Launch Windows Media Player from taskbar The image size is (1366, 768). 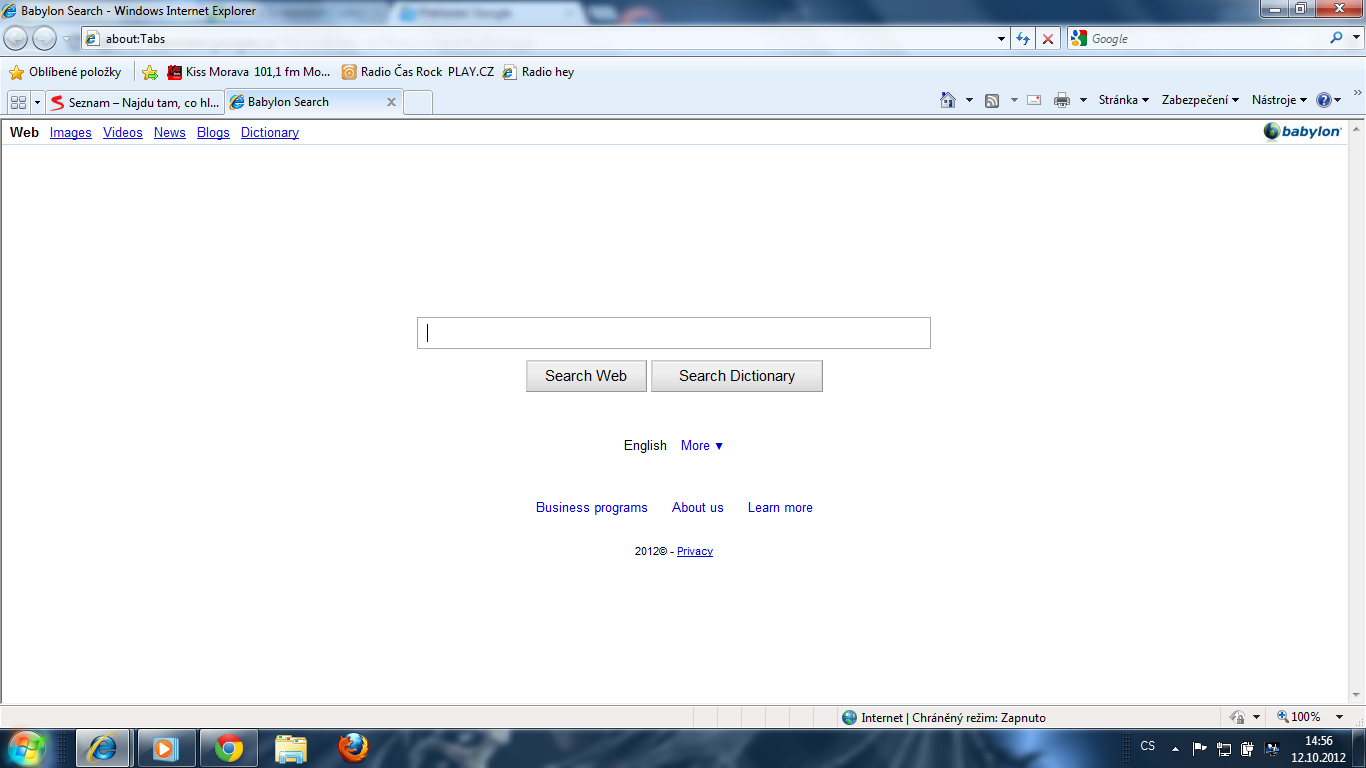coord(166,748)
